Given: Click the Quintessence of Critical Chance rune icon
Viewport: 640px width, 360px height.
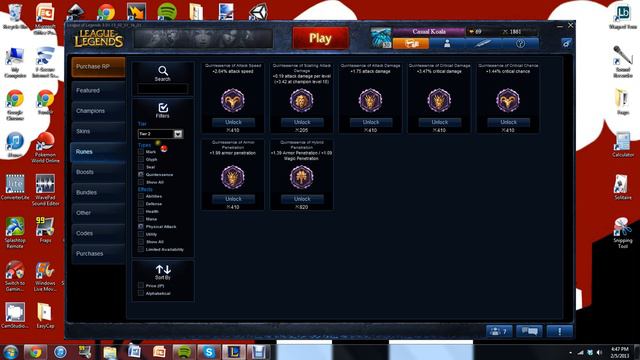Looking at the screenshot, I should pos(508,100).
